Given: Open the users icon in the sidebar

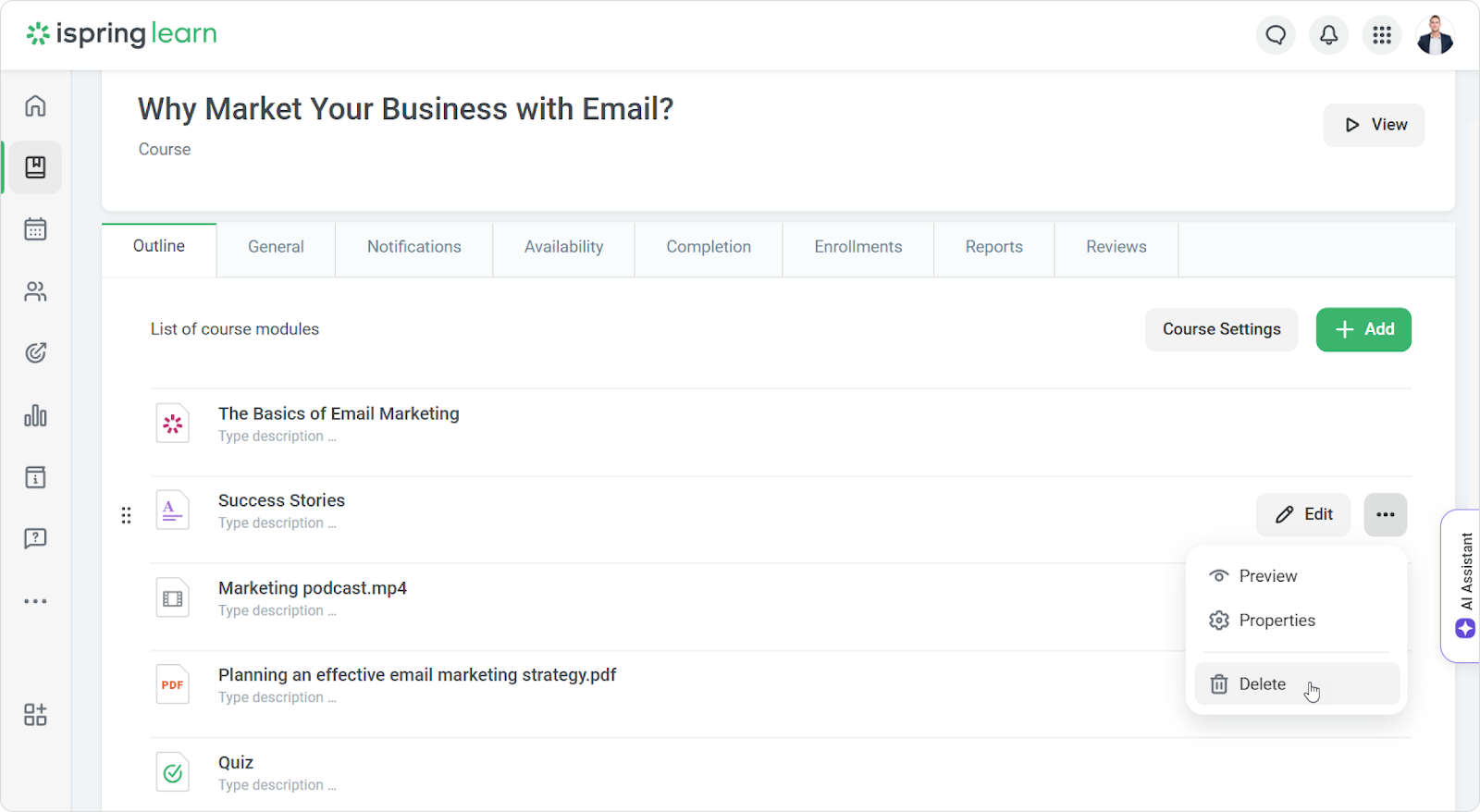Looking at the screenshot, I should coord(35,292).
